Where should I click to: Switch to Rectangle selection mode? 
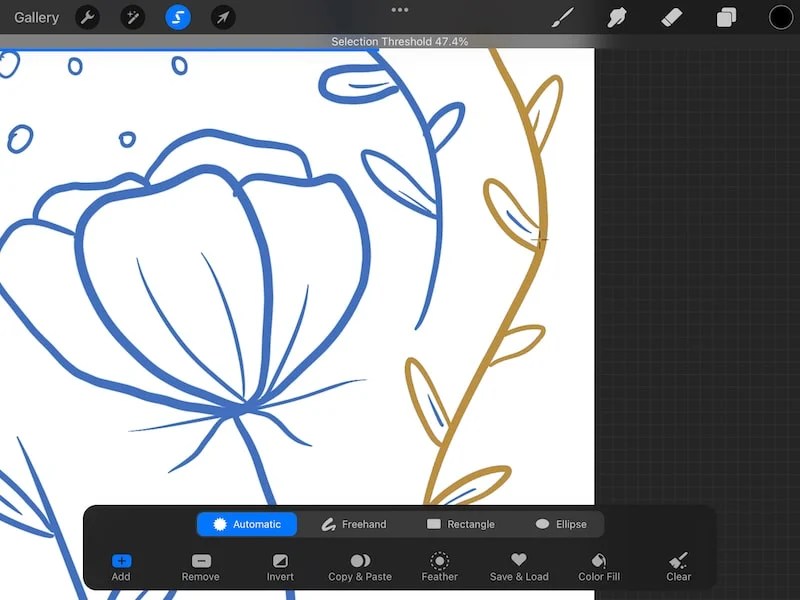461,524
